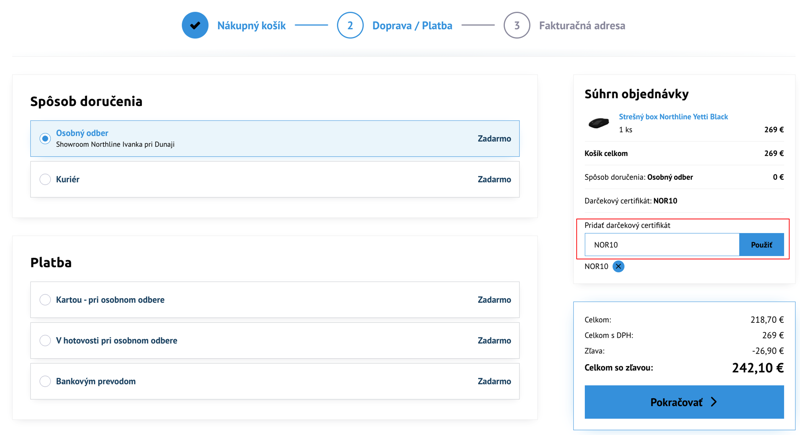800x435 pixels.
Task: Open the Doprava / Platba step
Action: tap(412, 26)
